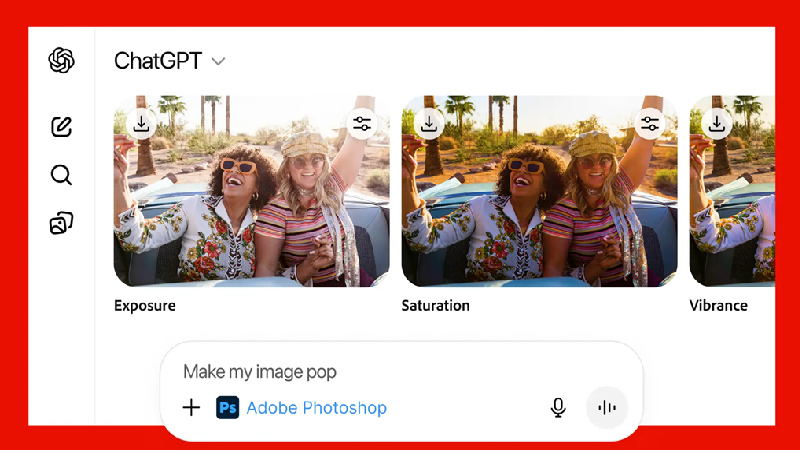Open the Exposure image thumbnail
This screenshot has width=800, height=450.
click(252, 191)
